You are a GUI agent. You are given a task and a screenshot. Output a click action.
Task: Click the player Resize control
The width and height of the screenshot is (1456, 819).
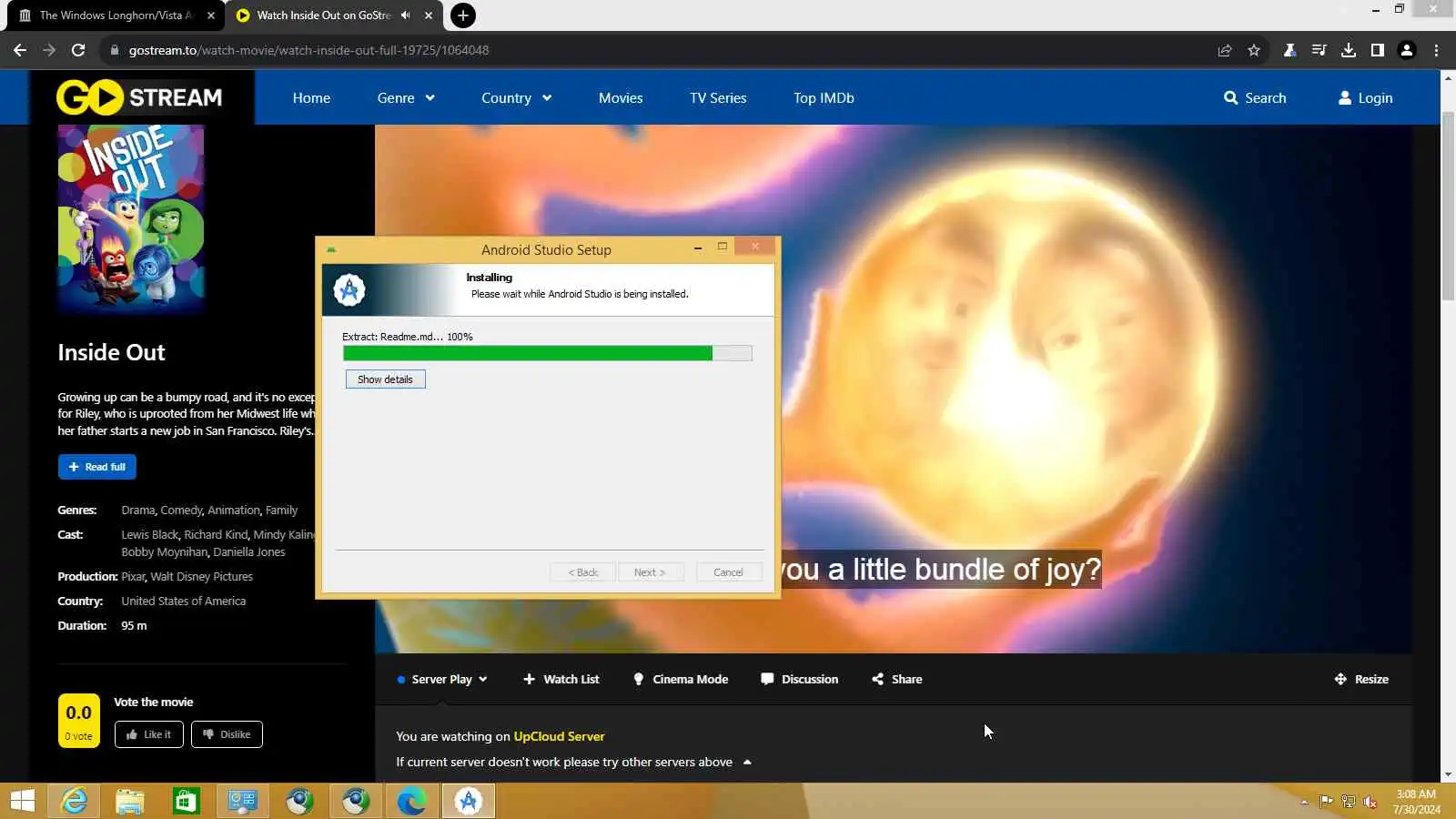click(1361, 679)
